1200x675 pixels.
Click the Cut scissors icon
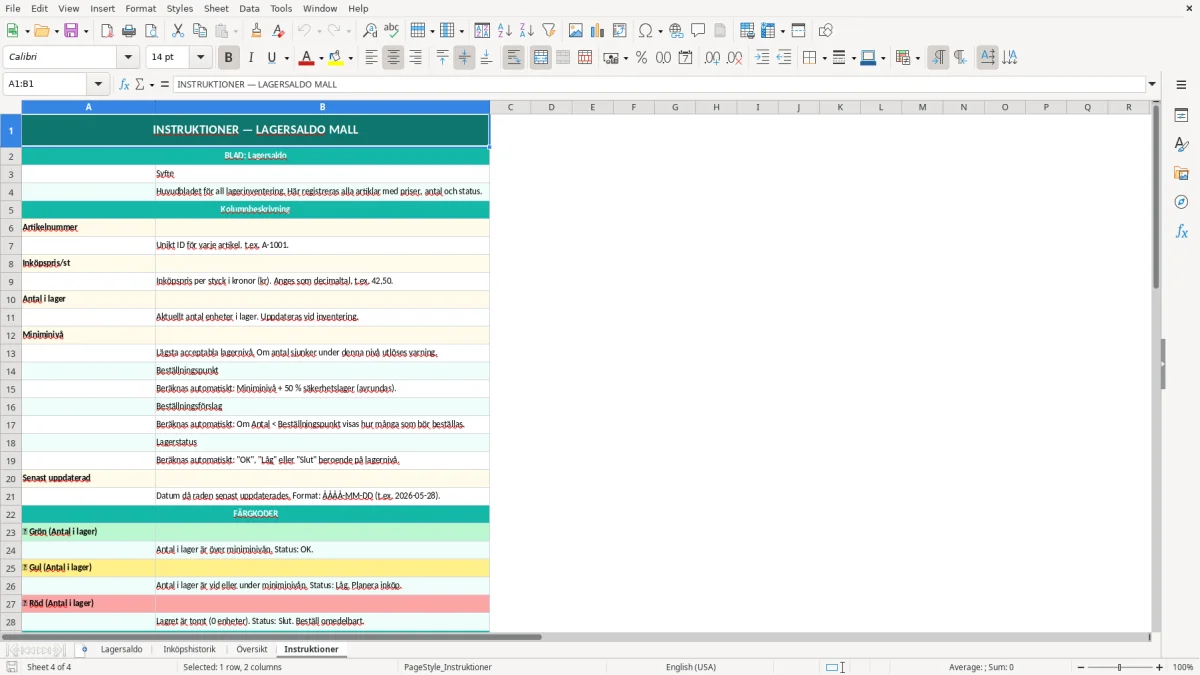coord(178,31)
